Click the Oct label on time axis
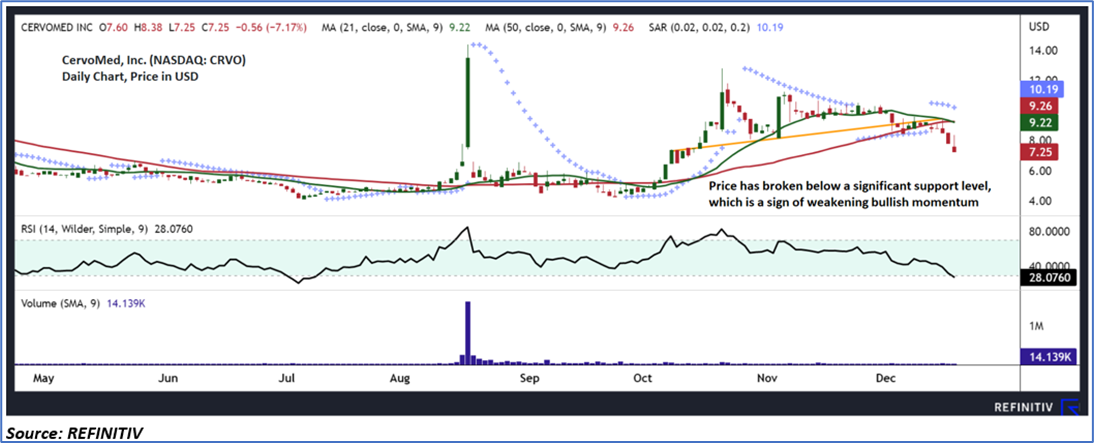Viewport: 1094px width, 443px height. pos(643,378)
